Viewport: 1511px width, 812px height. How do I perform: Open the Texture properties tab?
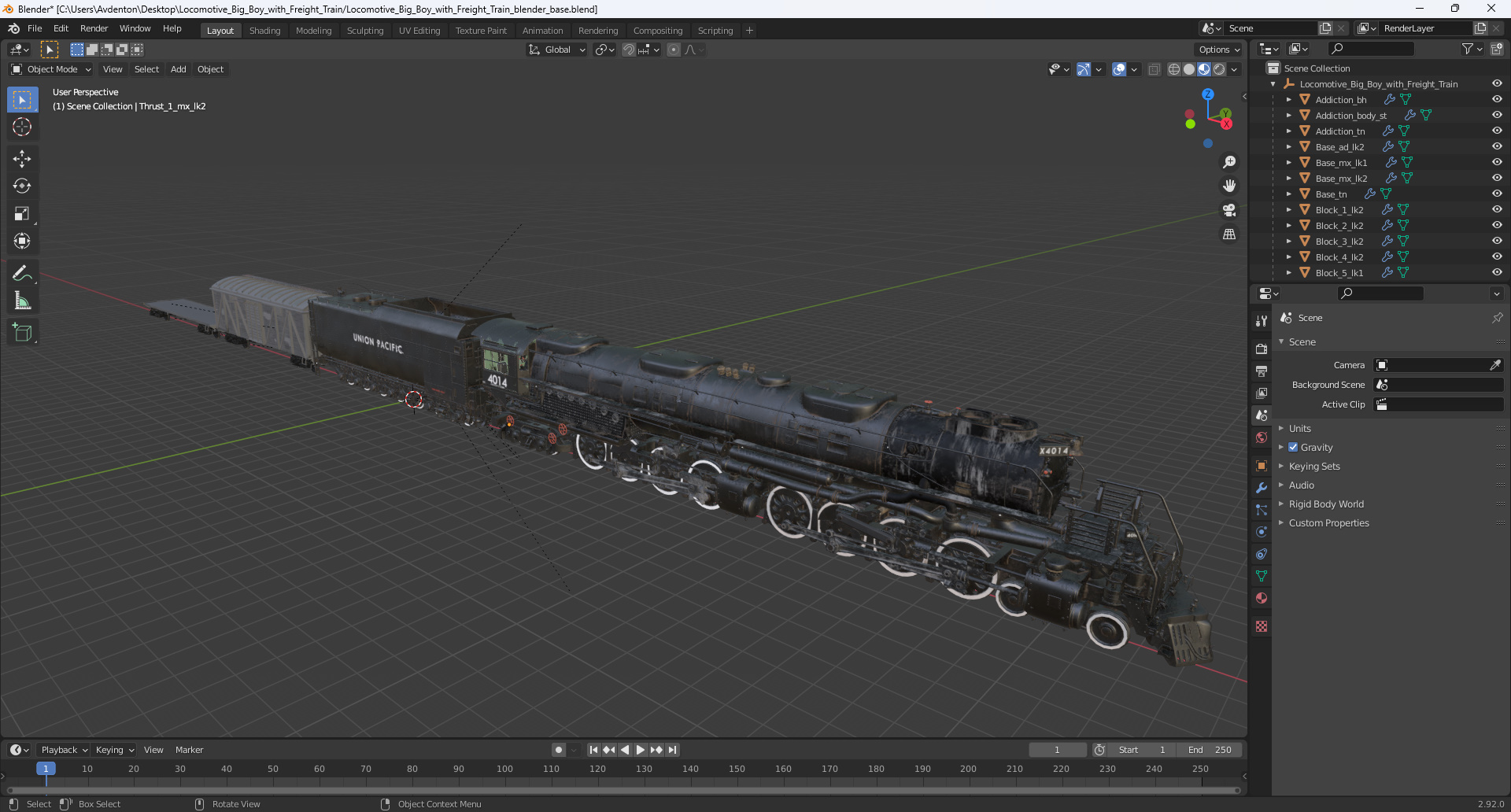1262,626
